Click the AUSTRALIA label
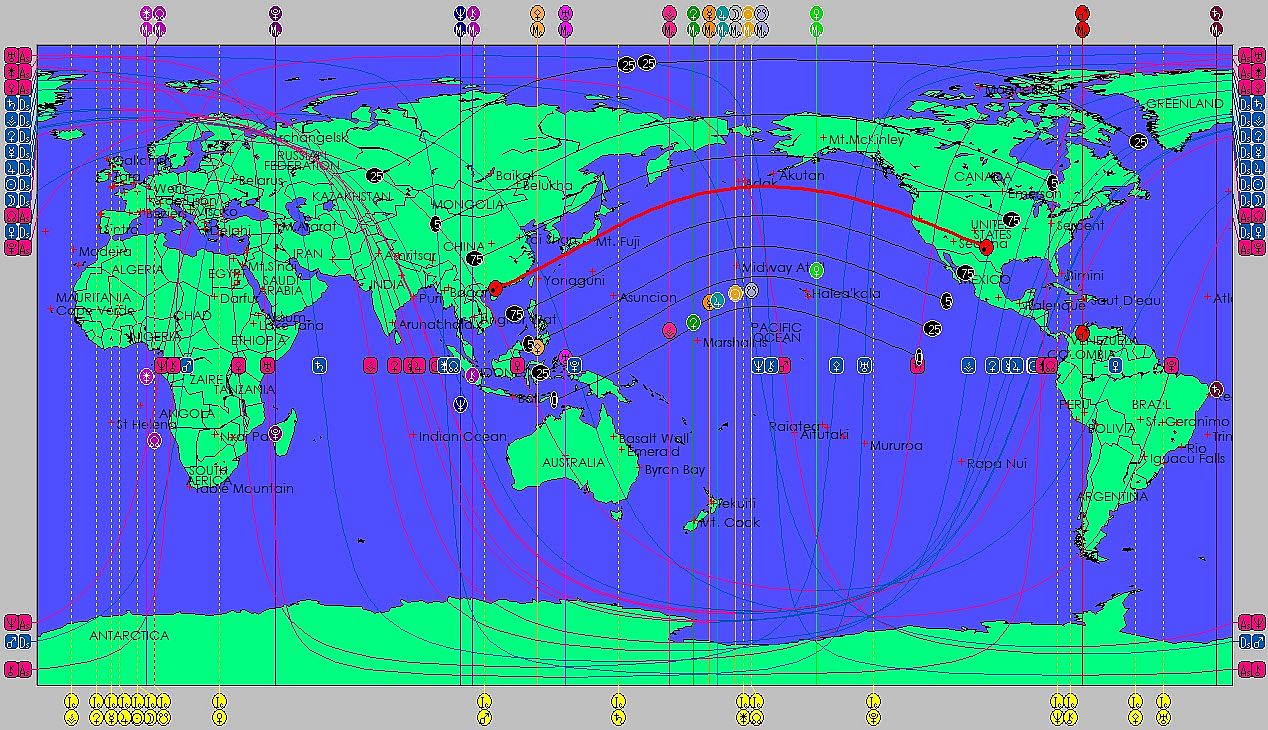This screenshot has height=730, width=1268. pos(574,463)
